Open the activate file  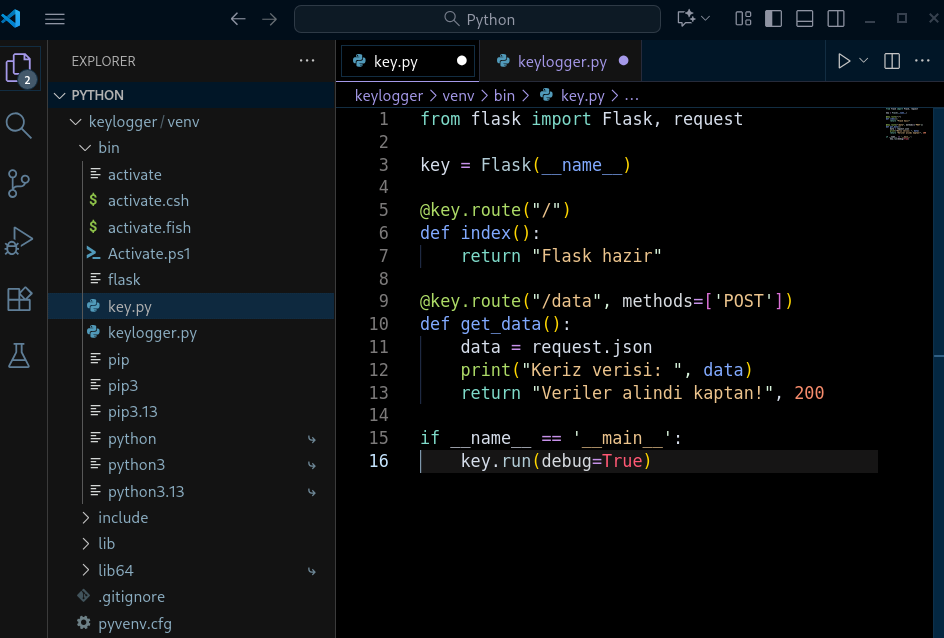[x=191, y=175]
